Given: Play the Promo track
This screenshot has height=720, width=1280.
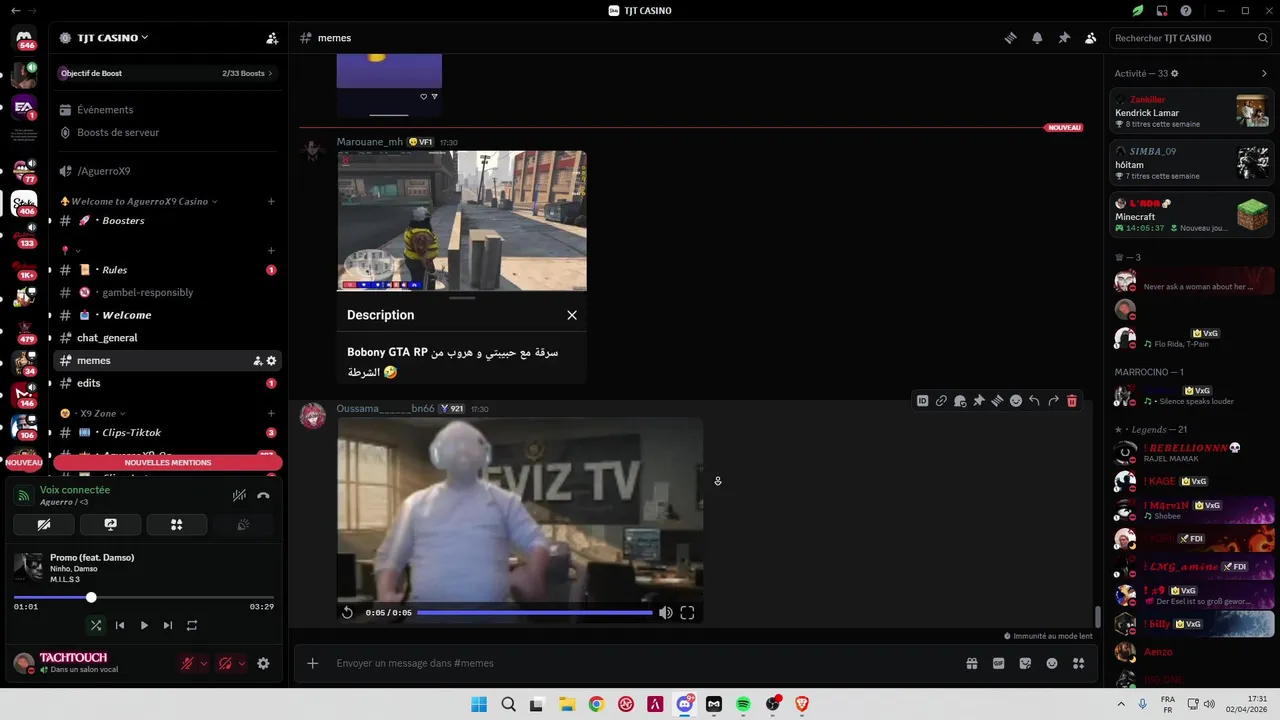Looking at the screenshot, I should pyautogui.click(x=144, y=625).
